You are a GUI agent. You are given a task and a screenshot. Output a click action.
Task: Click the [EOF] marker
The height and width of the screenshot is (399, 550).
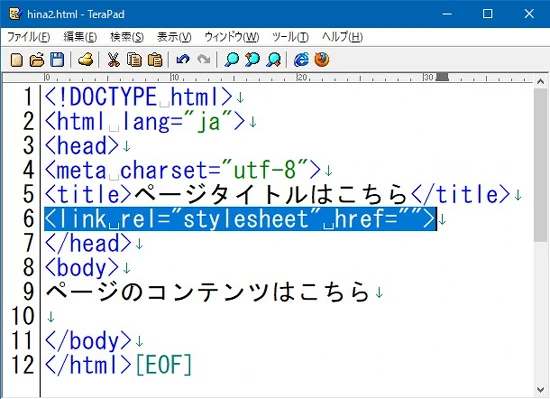coord(164,365)
